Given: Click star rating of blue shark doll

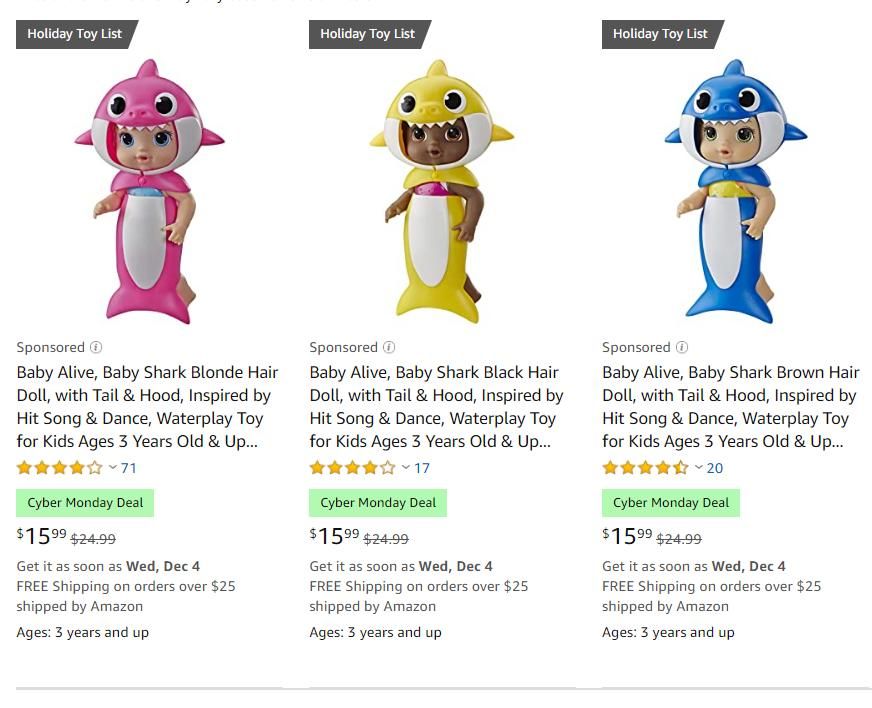Looking at the screenshot, I should pyautogui.click(x=645, y=468).
